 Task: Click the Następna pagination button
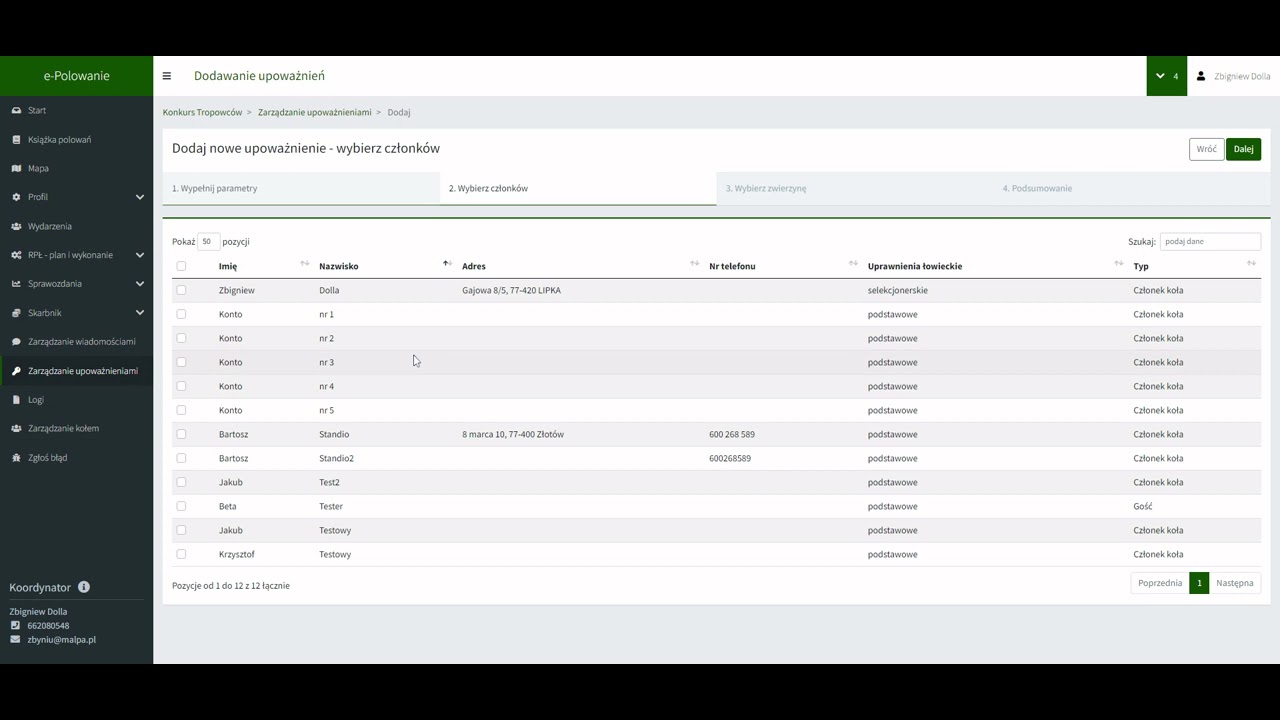coord(1235,583)
